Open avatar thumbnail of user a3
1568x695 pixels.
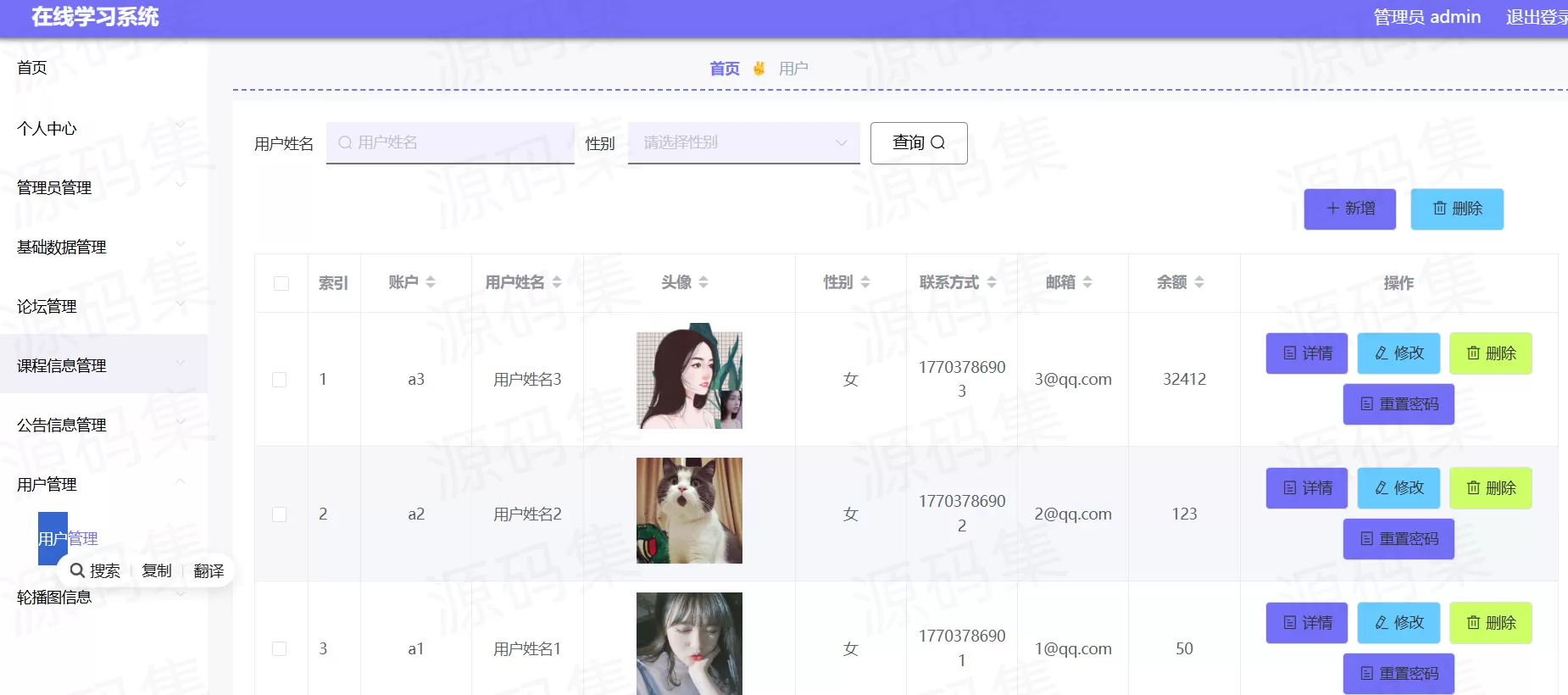tap(689, 375)
